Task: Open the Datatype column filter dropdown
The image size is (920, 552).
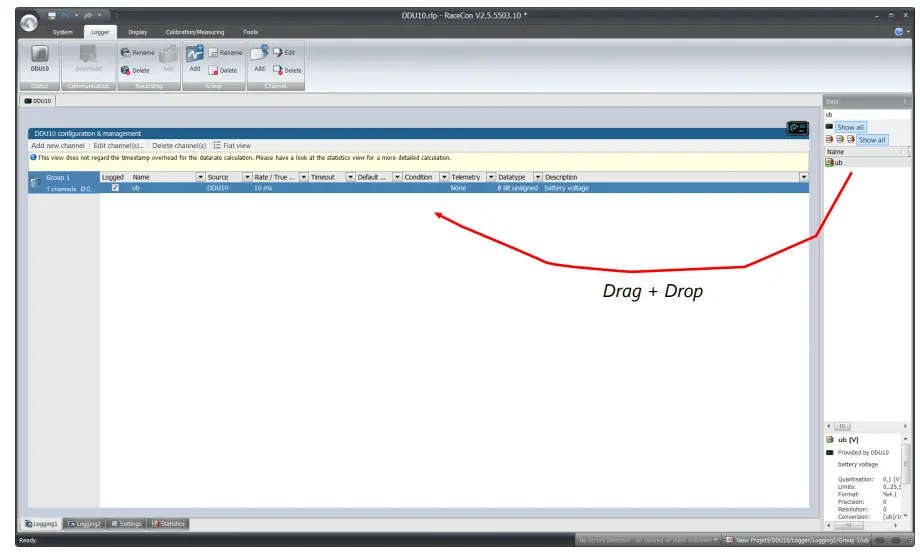Action: (537, 177)
